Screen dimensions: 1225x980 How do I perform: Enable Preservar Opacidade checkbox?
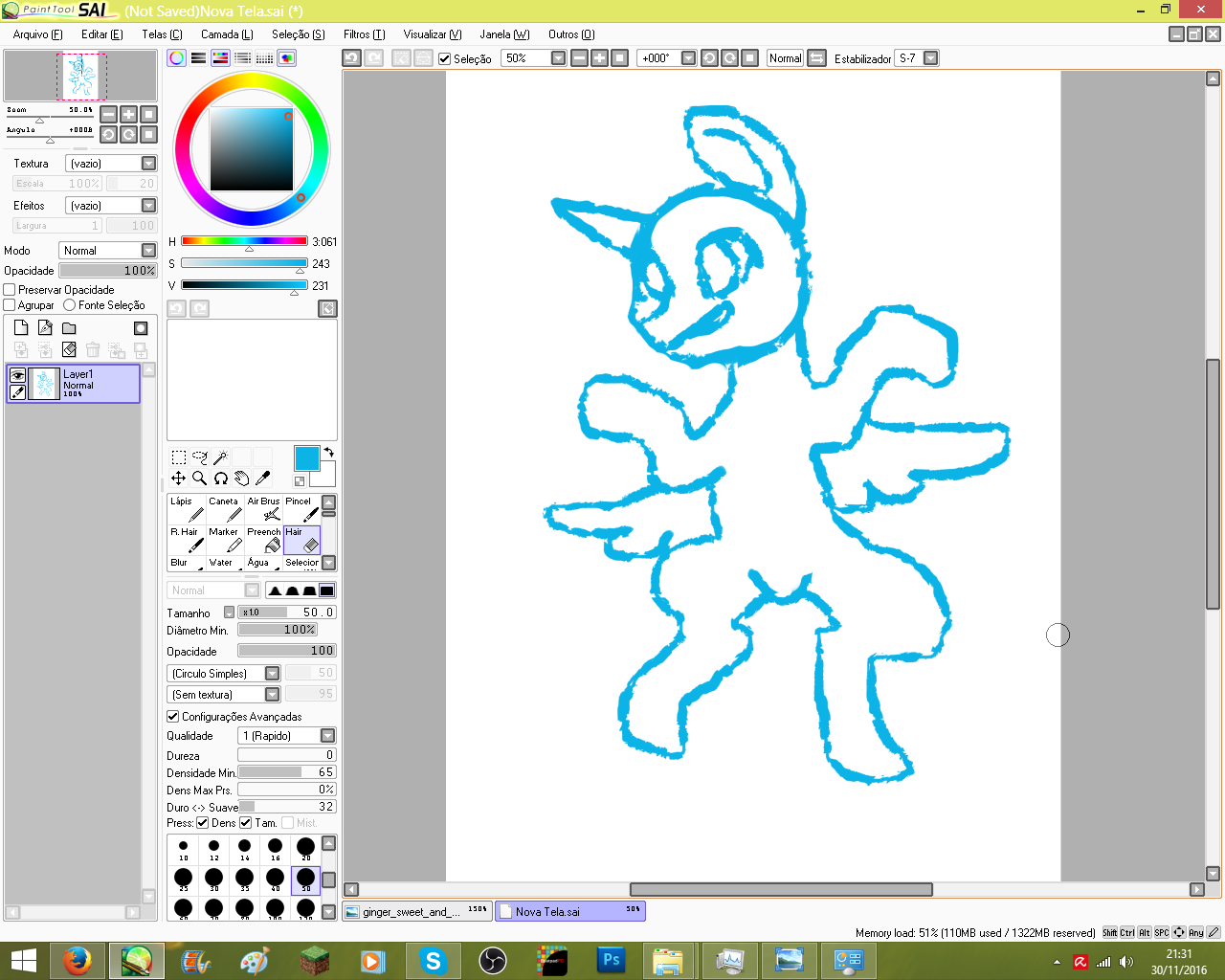point(10,289)
